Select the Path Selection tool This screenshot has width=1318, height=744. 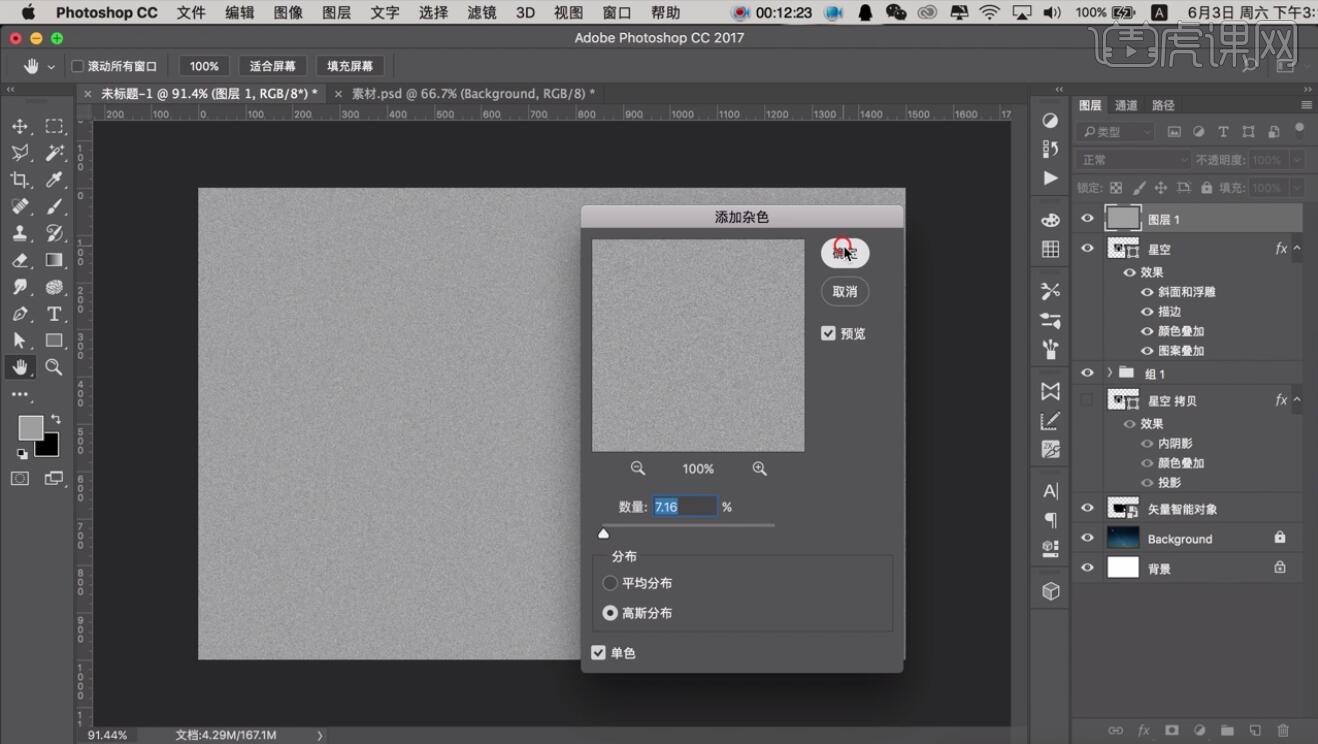coord(20,341)
